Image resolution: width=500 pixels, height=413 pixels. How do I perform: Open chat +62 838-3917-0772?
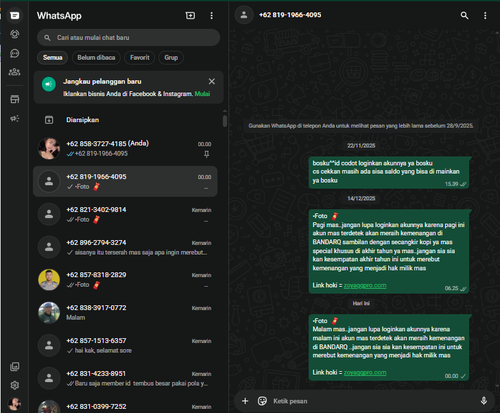[x=125, y=313]
